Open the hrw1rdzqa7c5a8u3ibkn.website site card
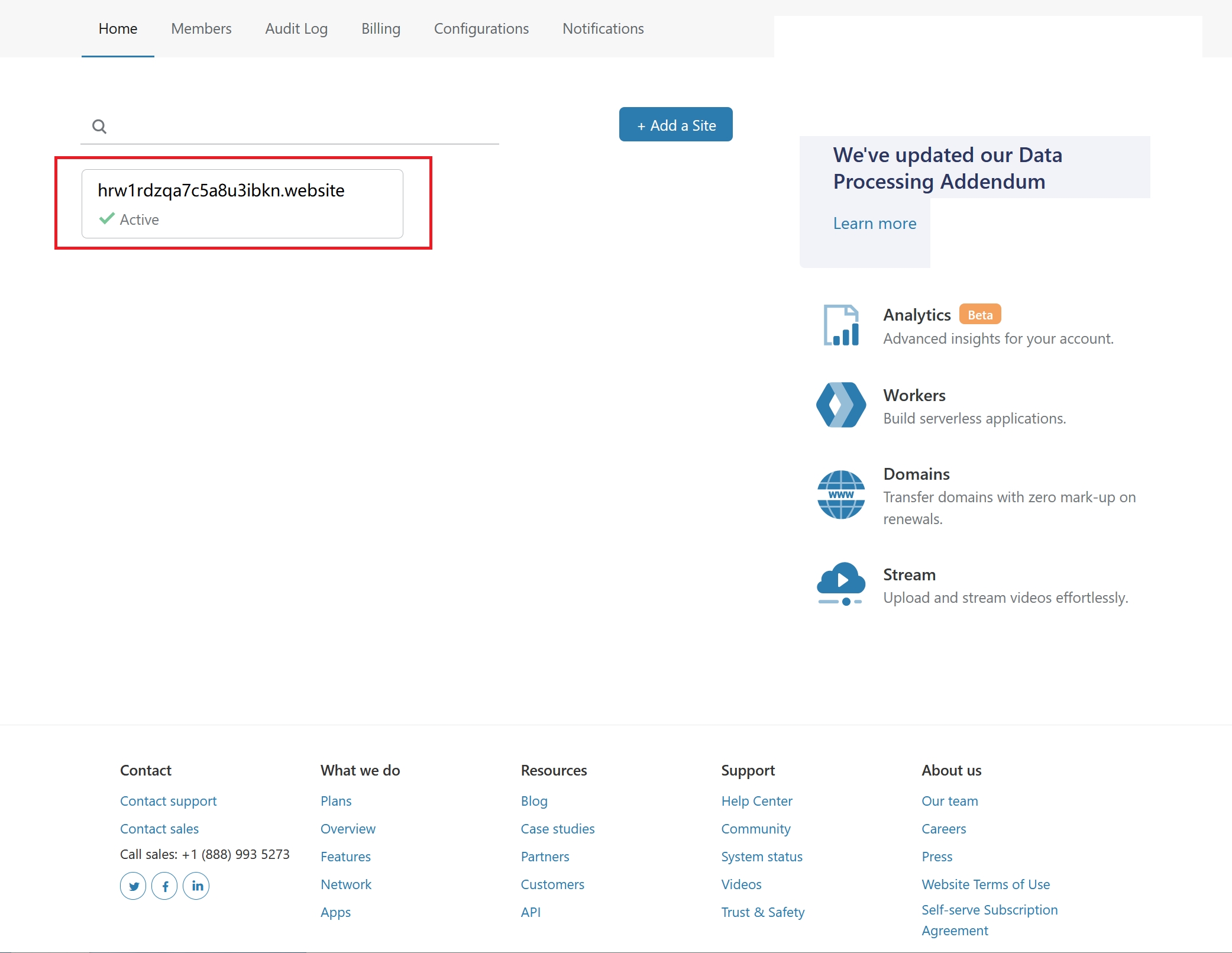Screen dimensions: 1232x953 click(242, 203)
